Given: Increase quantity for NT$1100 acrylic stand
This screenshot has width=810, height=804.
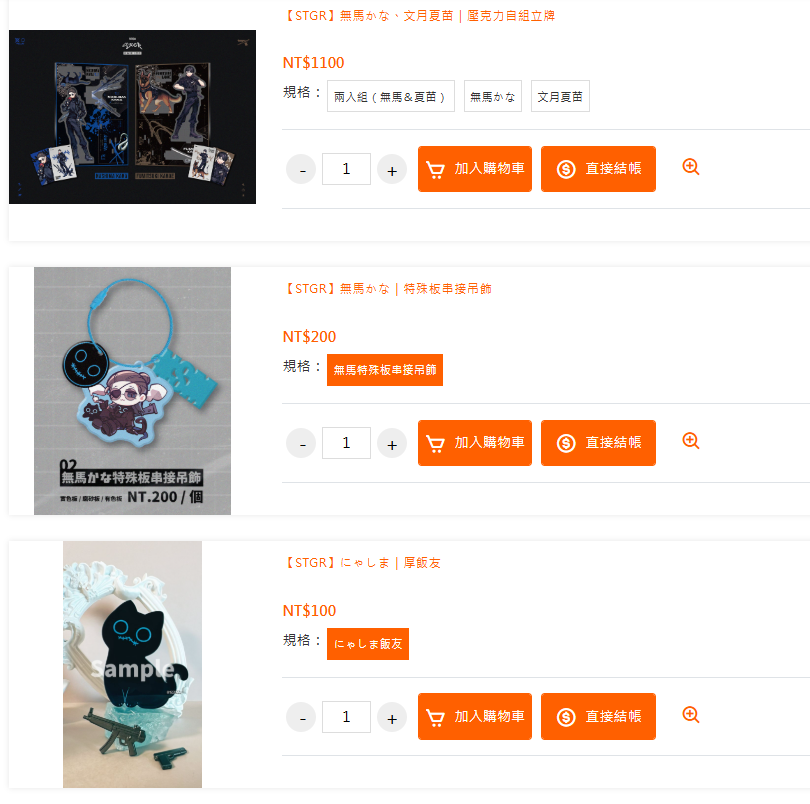Looking at the screenshot, I should point(392,169).
